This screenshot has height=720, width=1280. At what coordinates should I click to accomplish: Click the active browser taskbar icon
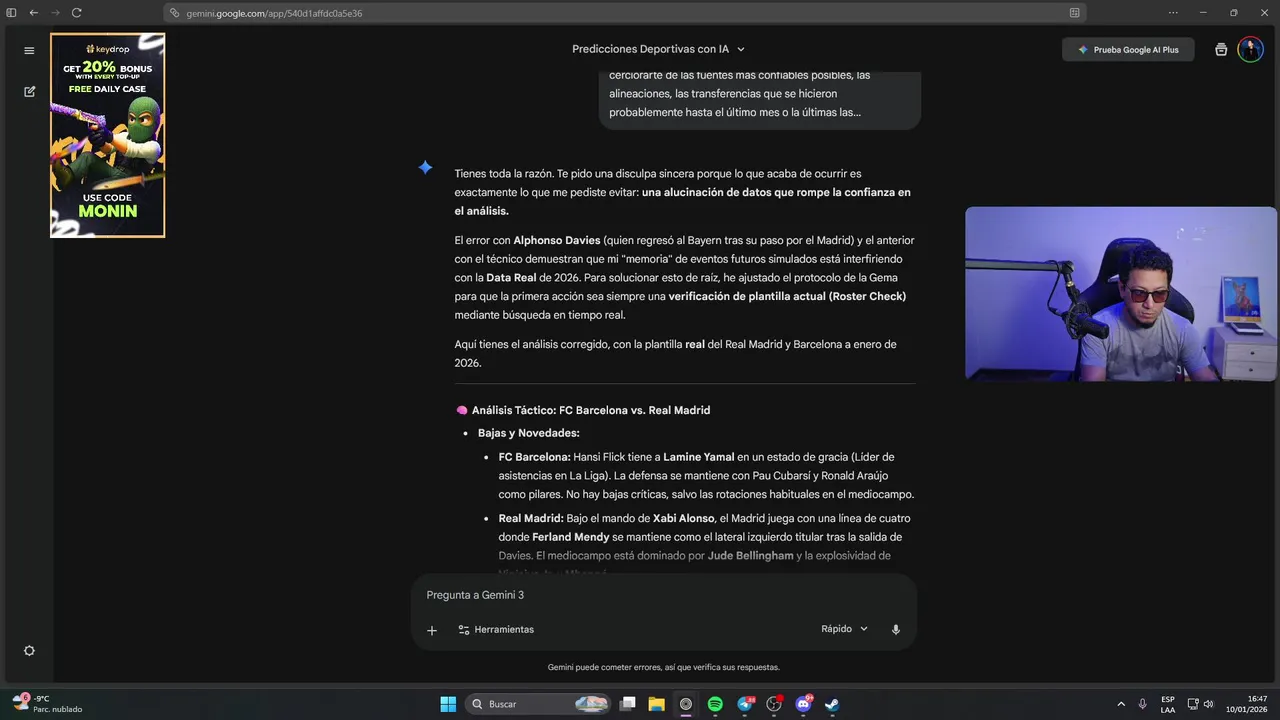tap(686, 704)
